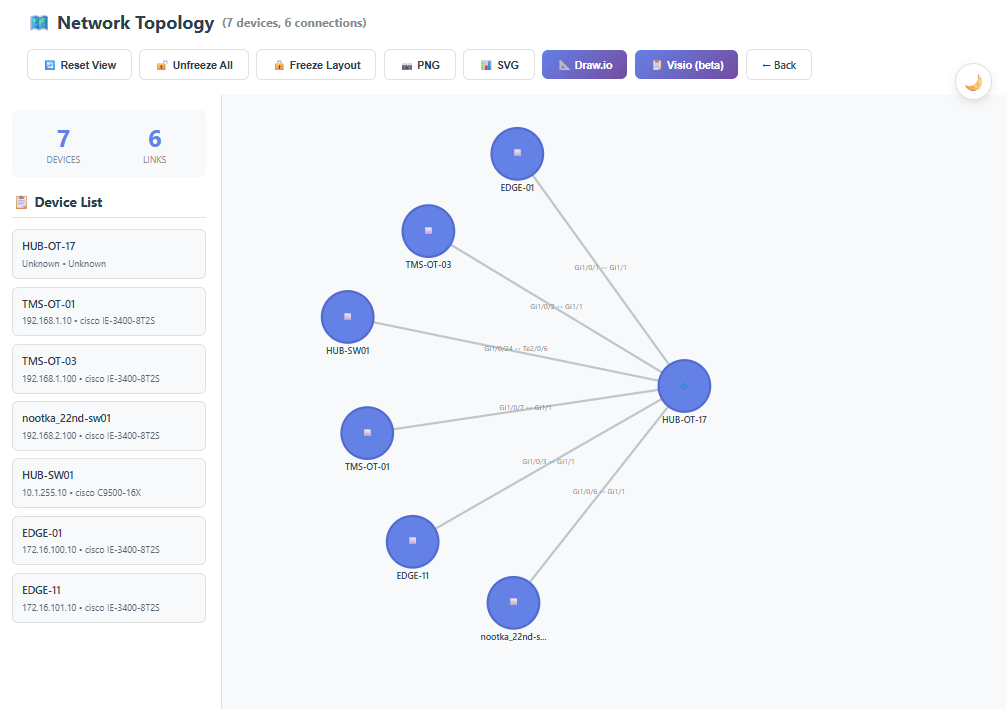Select the TMS-OT-03 node circle
The width and height of the screenshot is (1006, 709).
pyautogui.click(x=428, y=231)
